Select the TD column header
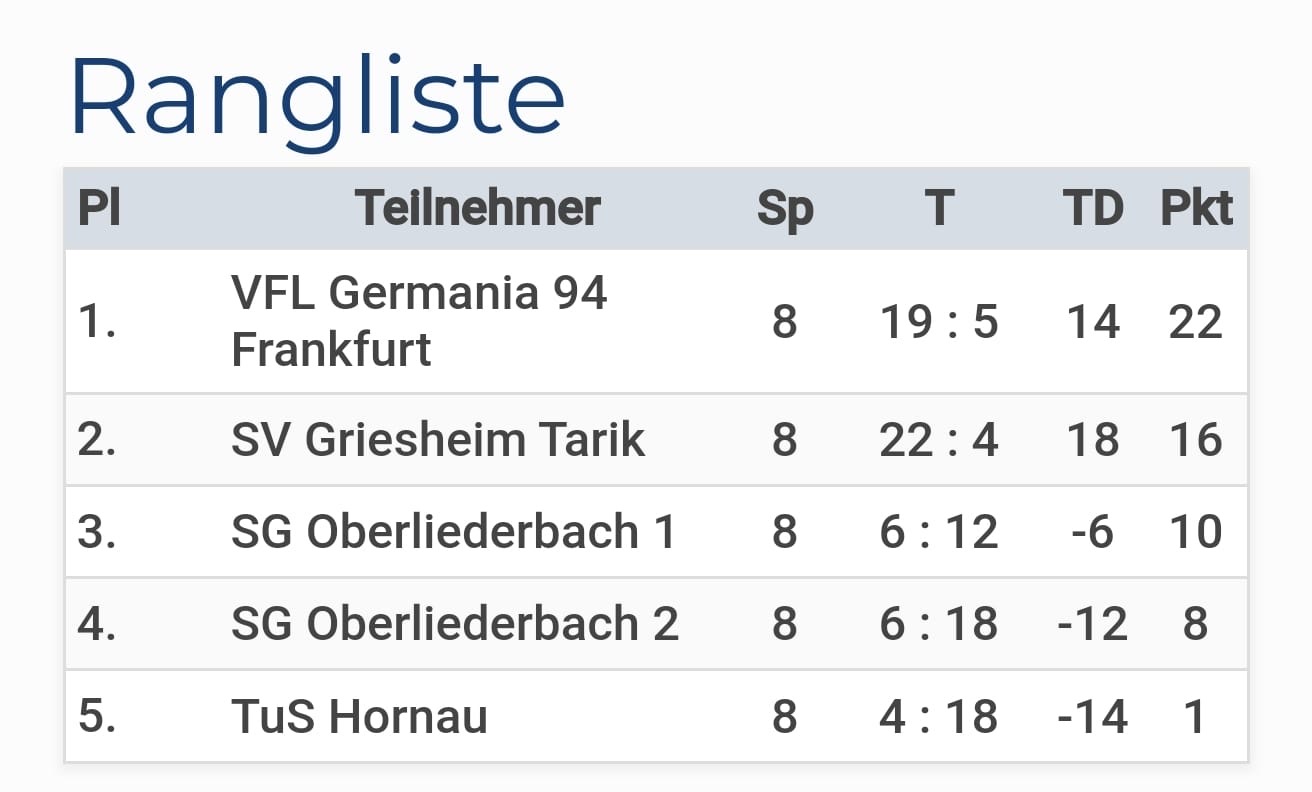Image resolution: width=1312 pixels, height=792 pixels. click(x=1093, y=208)
